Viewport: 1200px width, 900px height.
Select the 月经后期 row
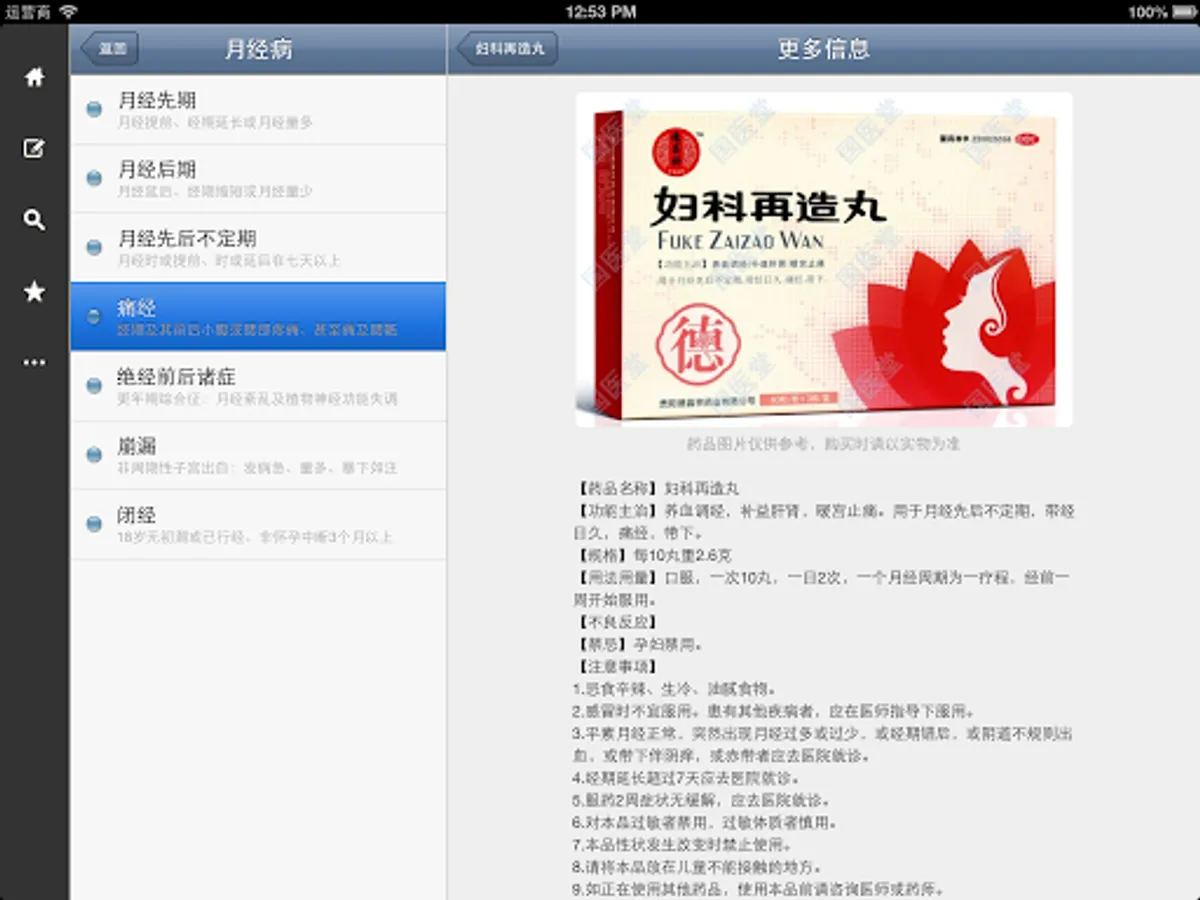258,178
